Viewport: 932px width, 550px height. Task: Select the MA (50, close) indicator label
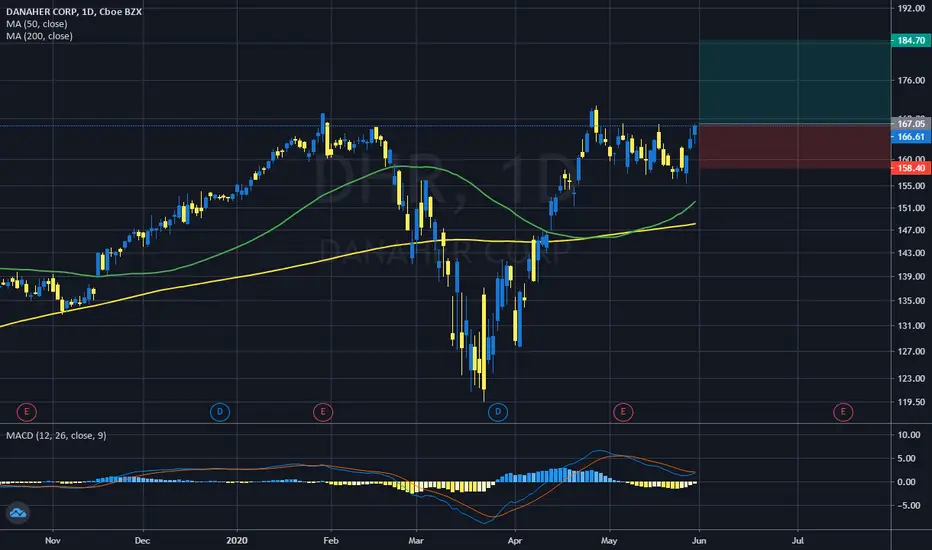coord(37,24)
